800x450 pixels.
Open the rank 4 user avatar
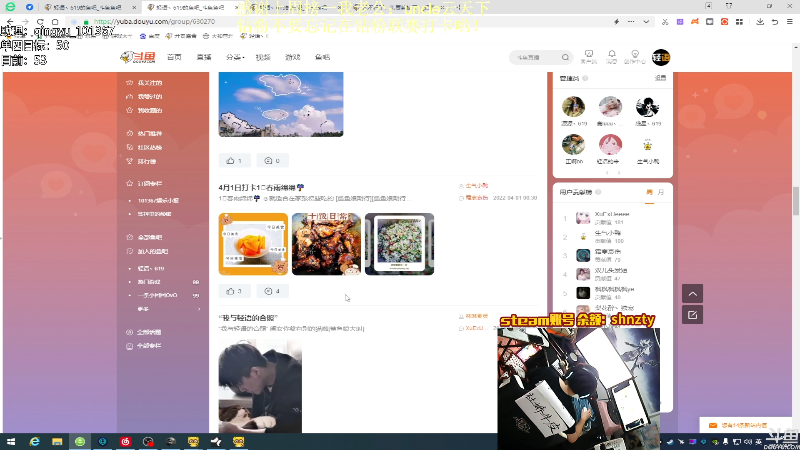click(x=583, y=274)
